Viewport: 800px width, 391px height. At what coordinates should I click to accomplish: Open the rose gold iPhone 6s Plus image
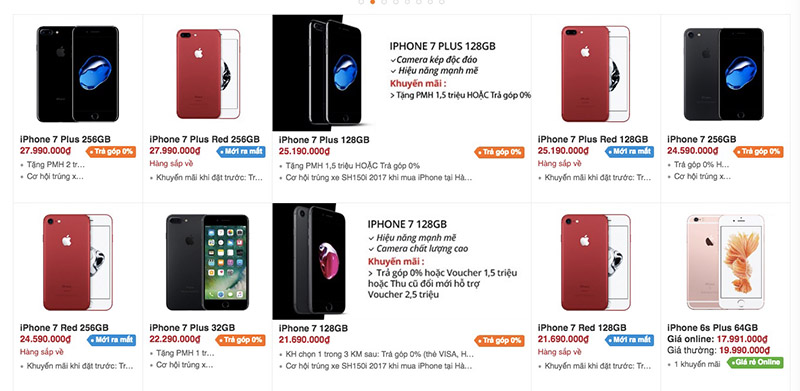(726, 262)
